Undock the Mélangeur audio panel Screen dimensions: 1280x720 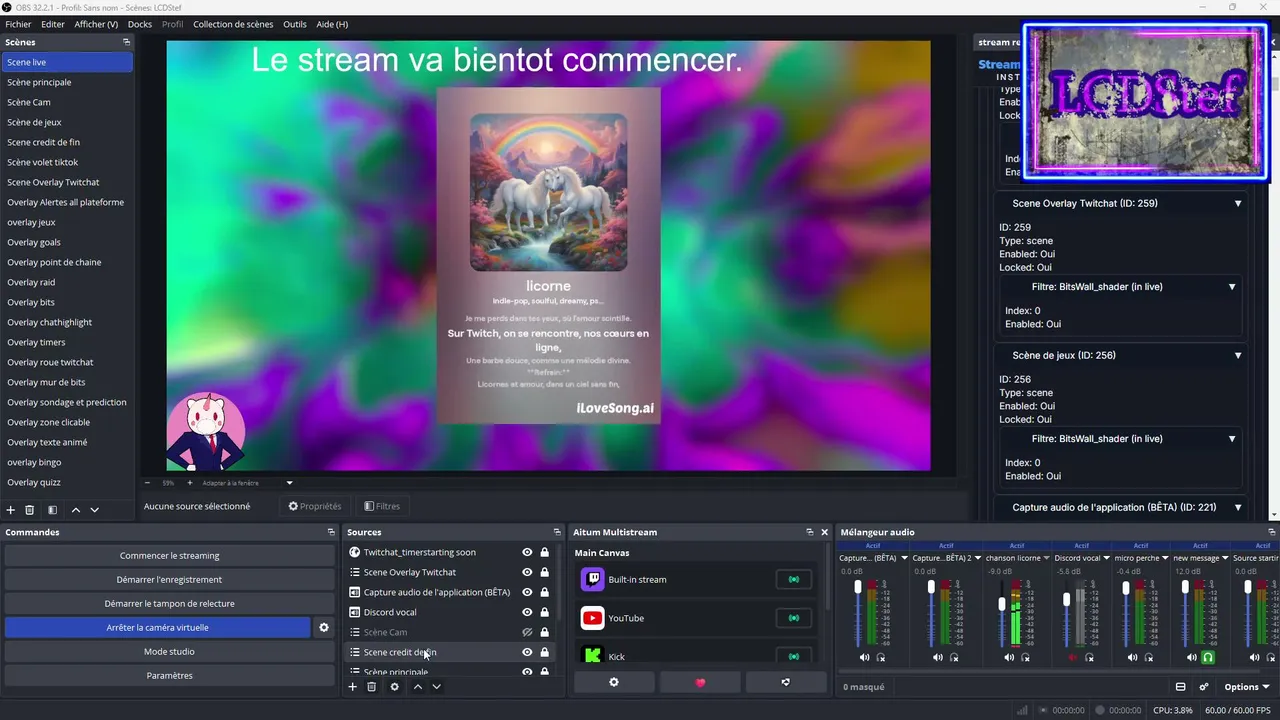click(1272, 532)
